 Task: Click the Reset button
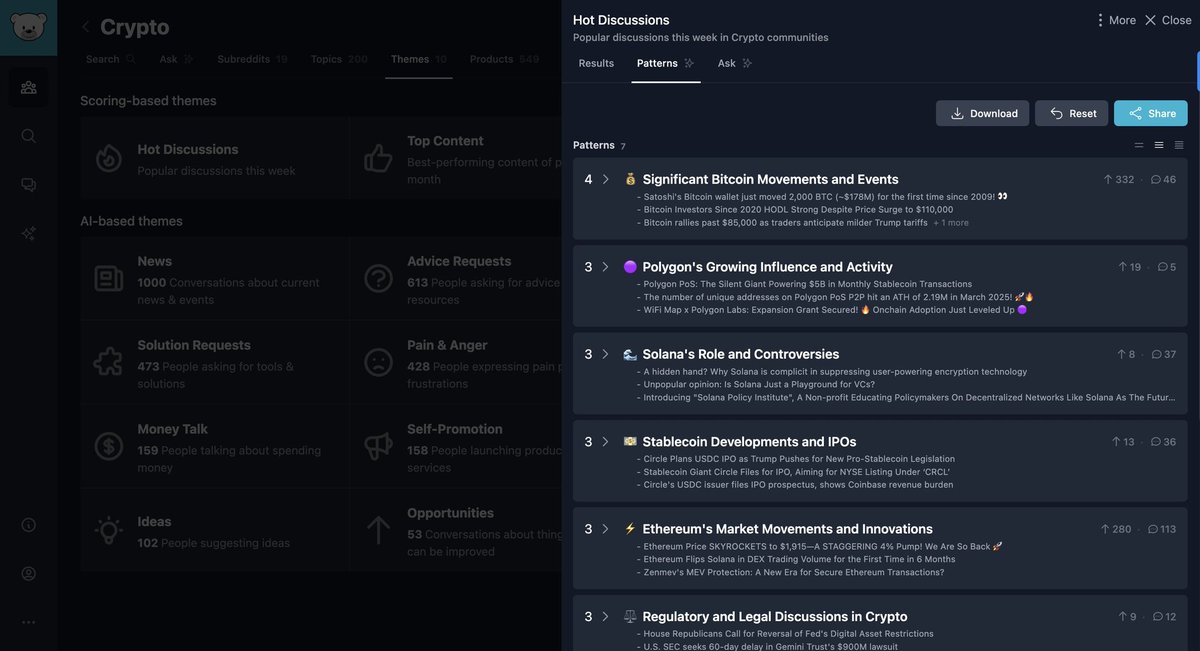tap(1071, 113)
